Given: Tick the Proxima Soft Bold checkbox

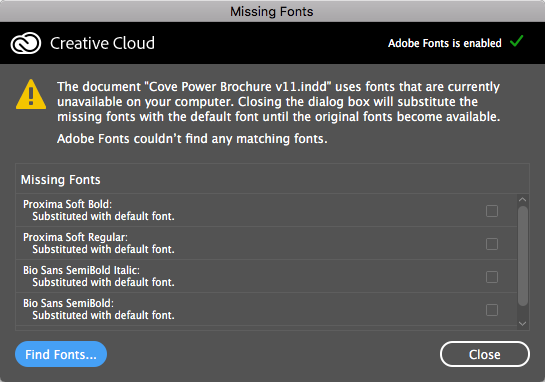Looking at the screenshot, I should (x=492, y=211).
